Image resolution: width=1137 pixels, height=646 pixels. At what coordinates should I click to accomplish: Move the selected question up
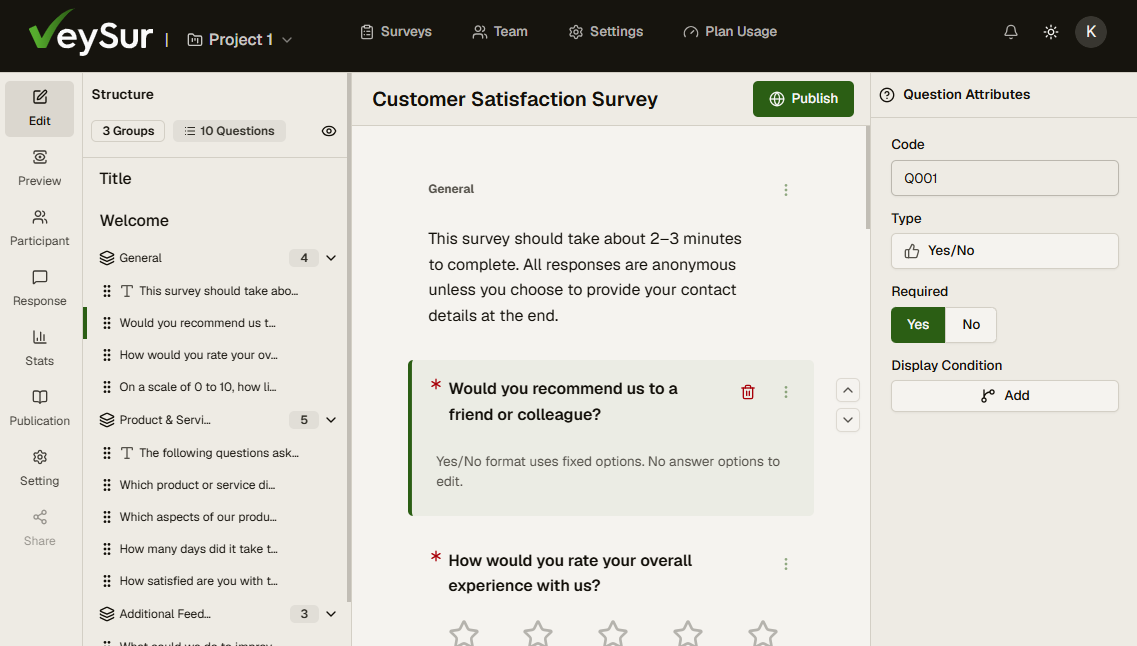pyautogui.click(x=848, y=390)
